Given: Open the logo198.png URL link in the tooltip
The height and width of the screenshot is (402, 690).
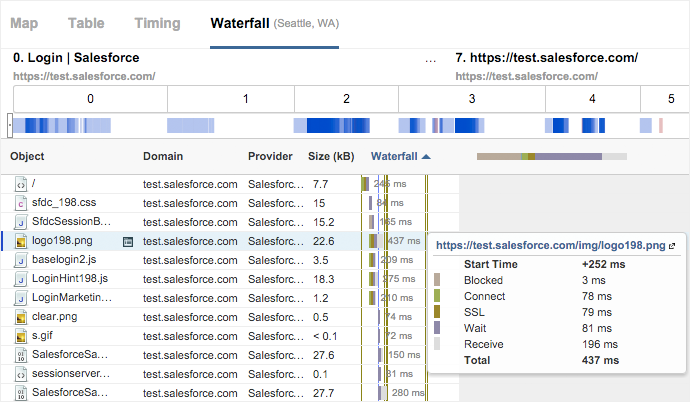Looking at the screenshot, I should pos(551,245).
